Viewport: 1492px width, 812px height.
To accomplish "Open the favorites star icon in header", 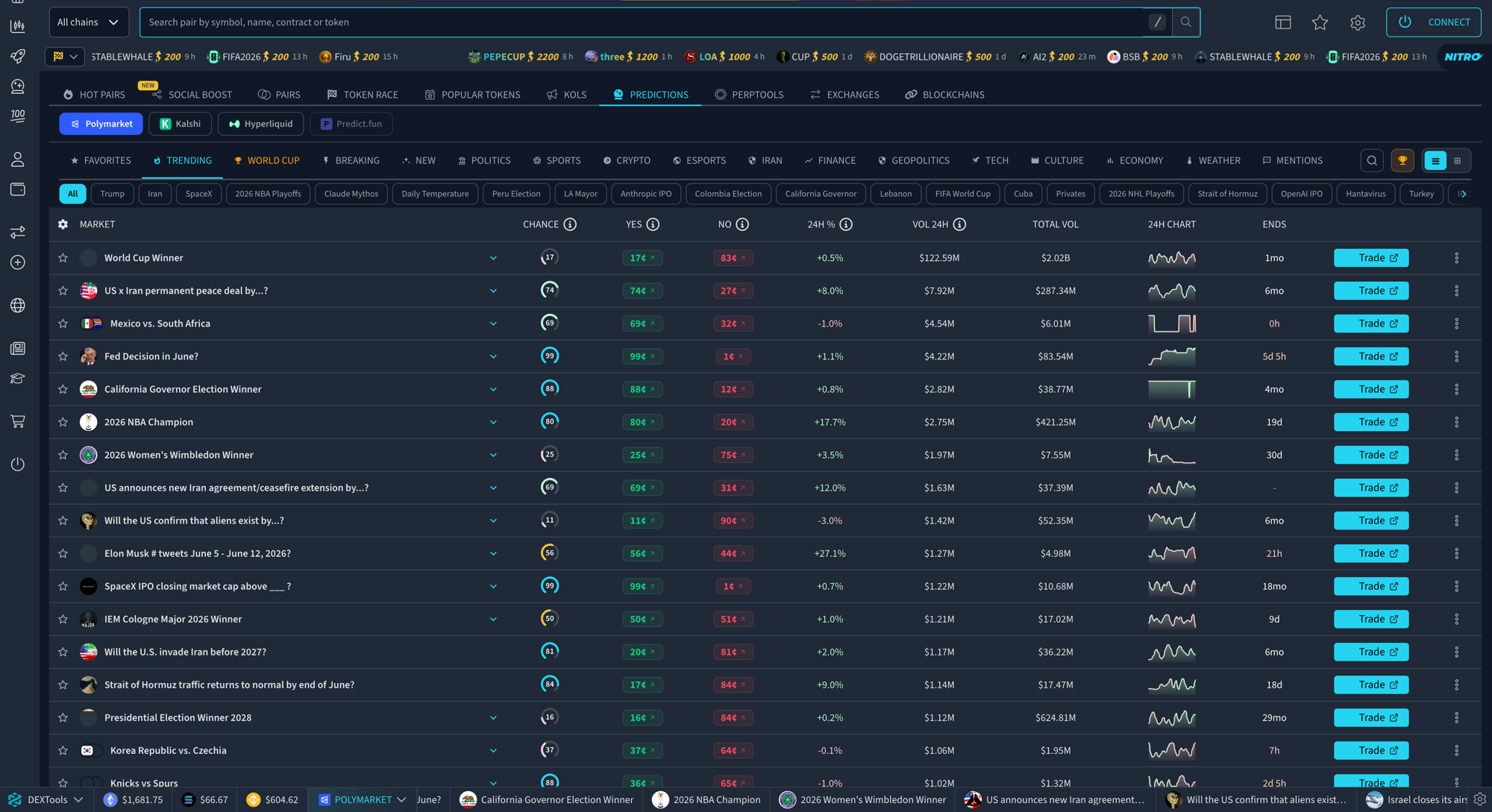I will click(x=1320, y=22).
